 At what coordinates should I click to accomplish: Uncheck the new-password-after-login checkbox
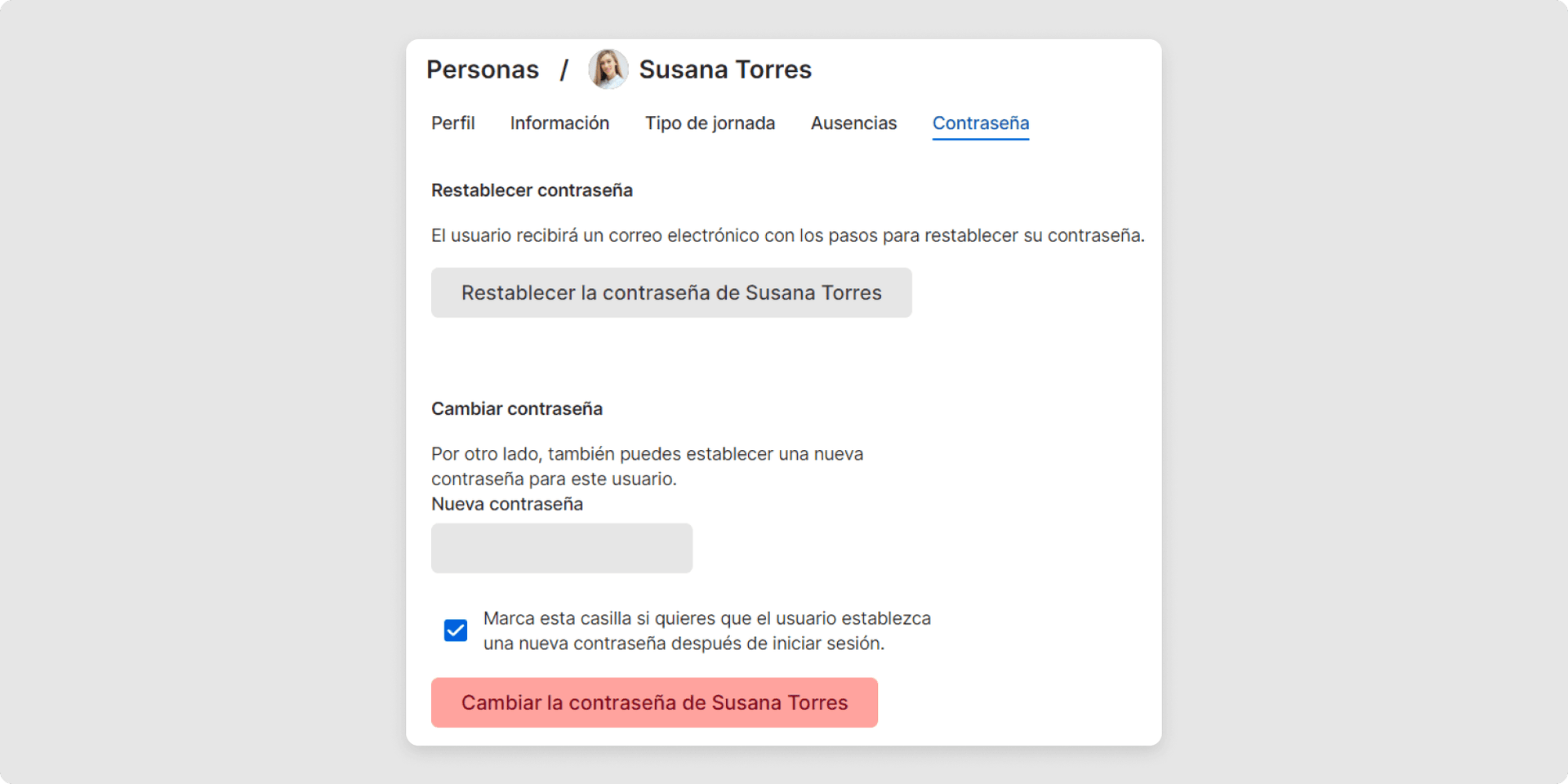click(x=455, y=630)
